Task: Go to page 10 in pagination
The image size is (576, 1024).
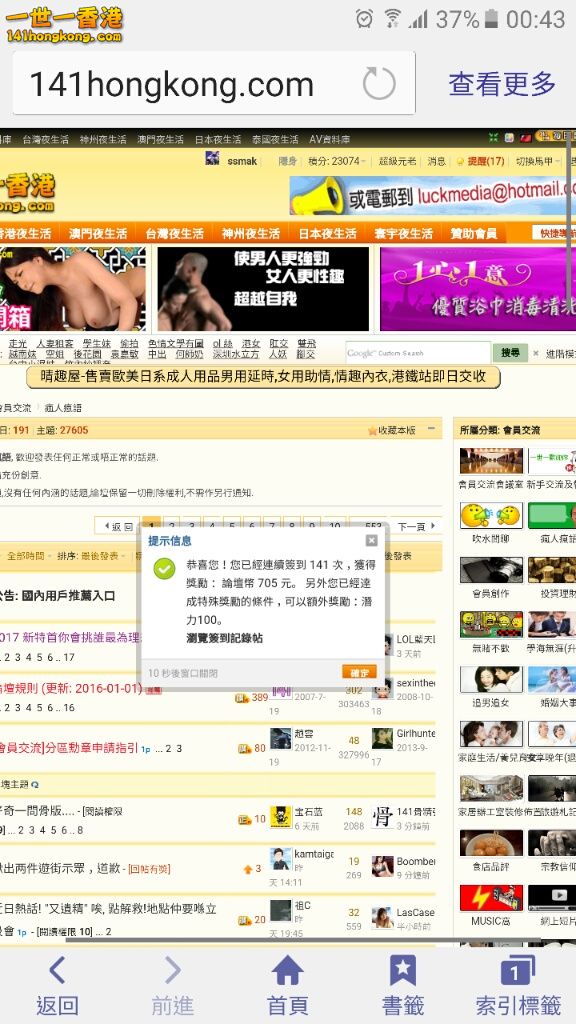Action: click(334, 526)
